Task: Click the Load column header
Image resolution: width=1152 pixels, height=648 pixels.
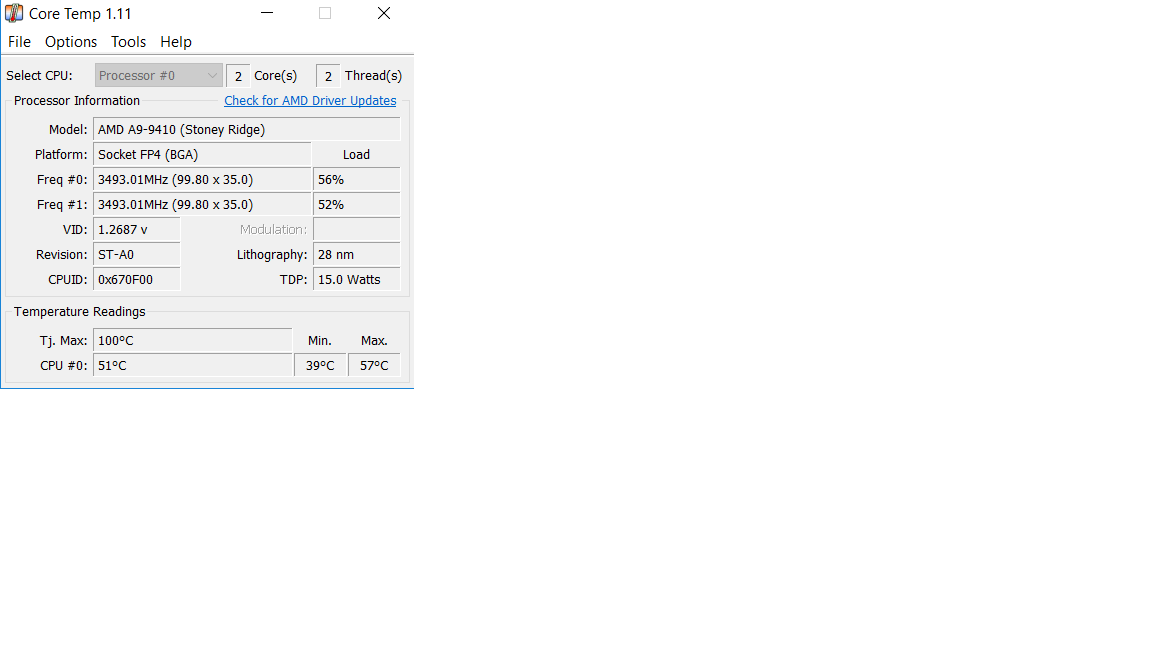Action: pos(356,154)
